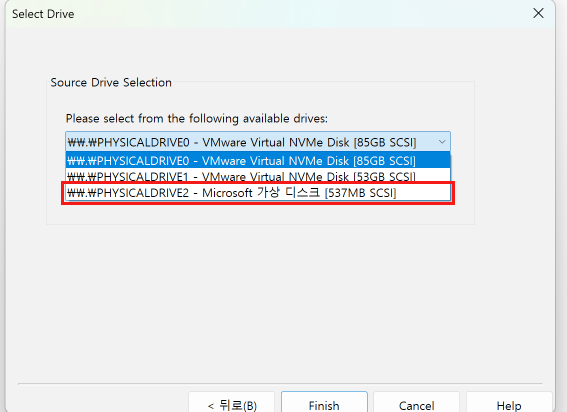
Task: Select PHYSICALDRIVE1 VMware 53GB entry
Action: coord(258,176)
